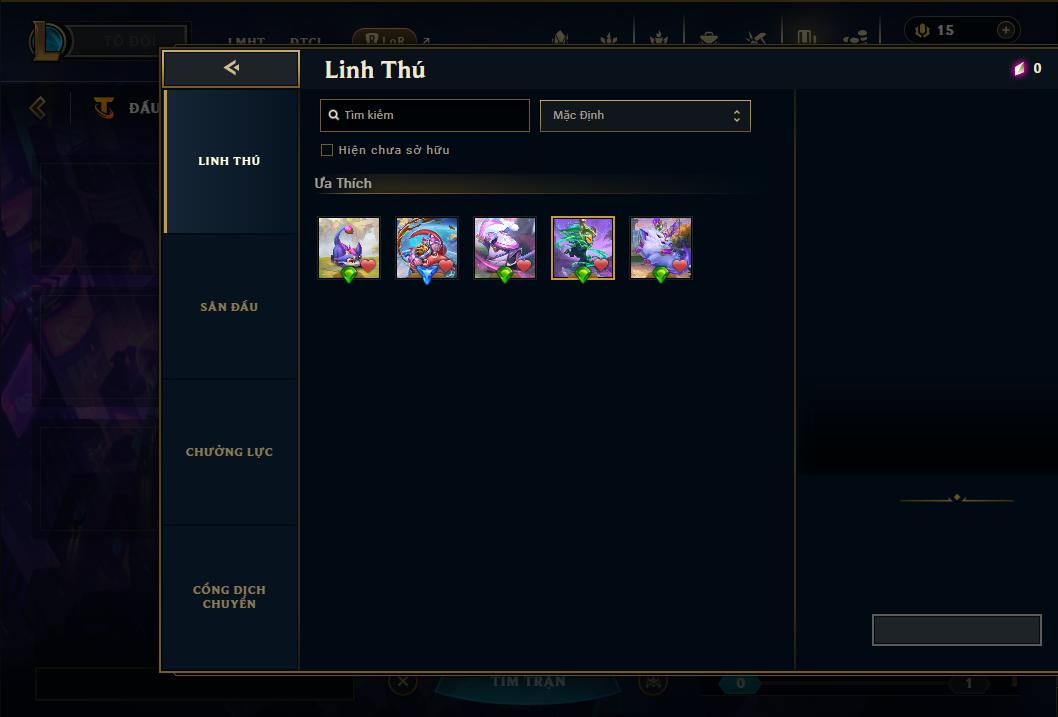Open the Mặc Định sort dropdown
The image size is (1058, 717).
[645, 115]
